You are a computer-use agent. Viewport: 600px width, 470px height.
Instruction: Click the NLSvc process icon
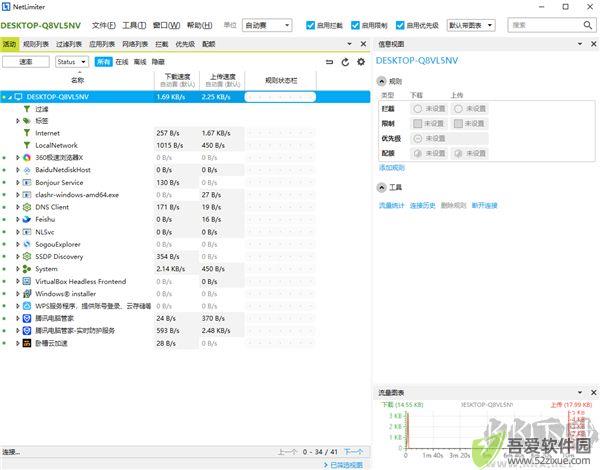tap(27, 232)
